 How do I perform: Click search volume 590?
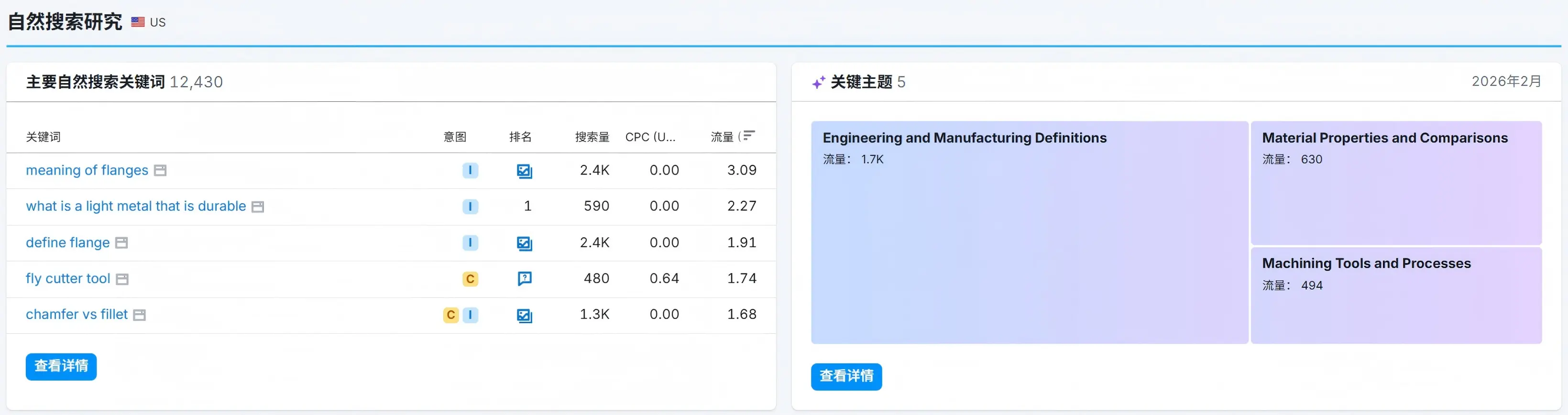[x=596, y=206]
